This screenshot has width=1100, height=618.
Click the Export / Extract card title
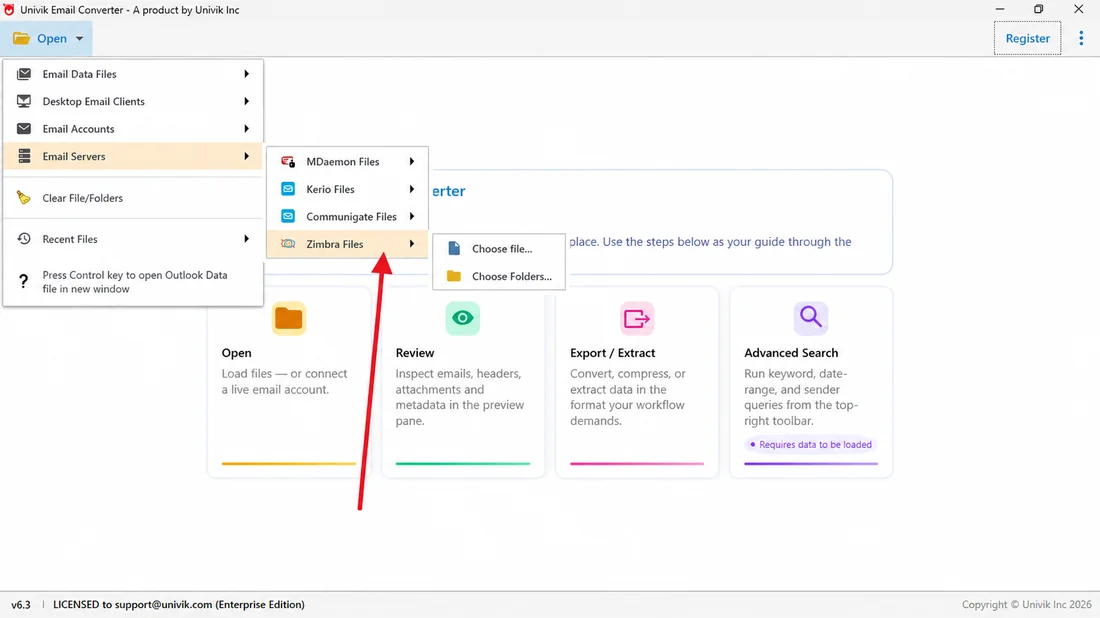[612, 353]
